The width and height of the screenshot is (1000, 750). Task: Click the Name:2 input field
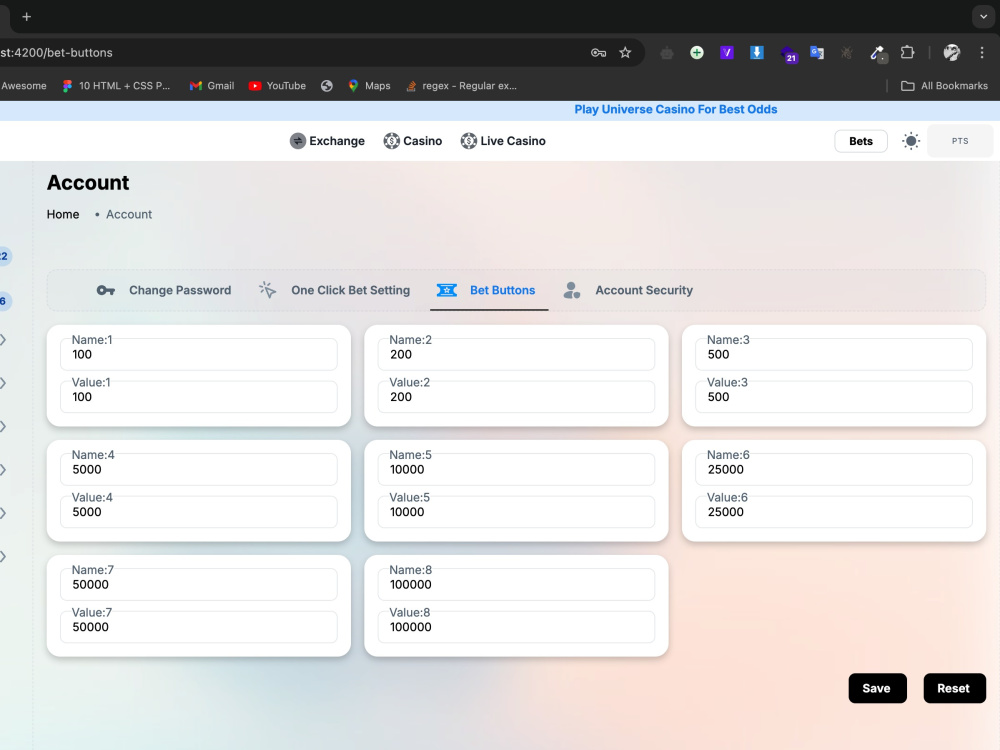point(516,354)
